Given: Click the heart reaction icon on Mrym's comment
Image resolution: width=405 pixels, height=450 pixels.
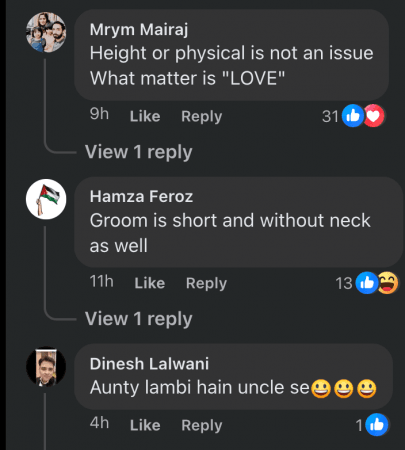Looking at the screenshot, I should [375, 116].
